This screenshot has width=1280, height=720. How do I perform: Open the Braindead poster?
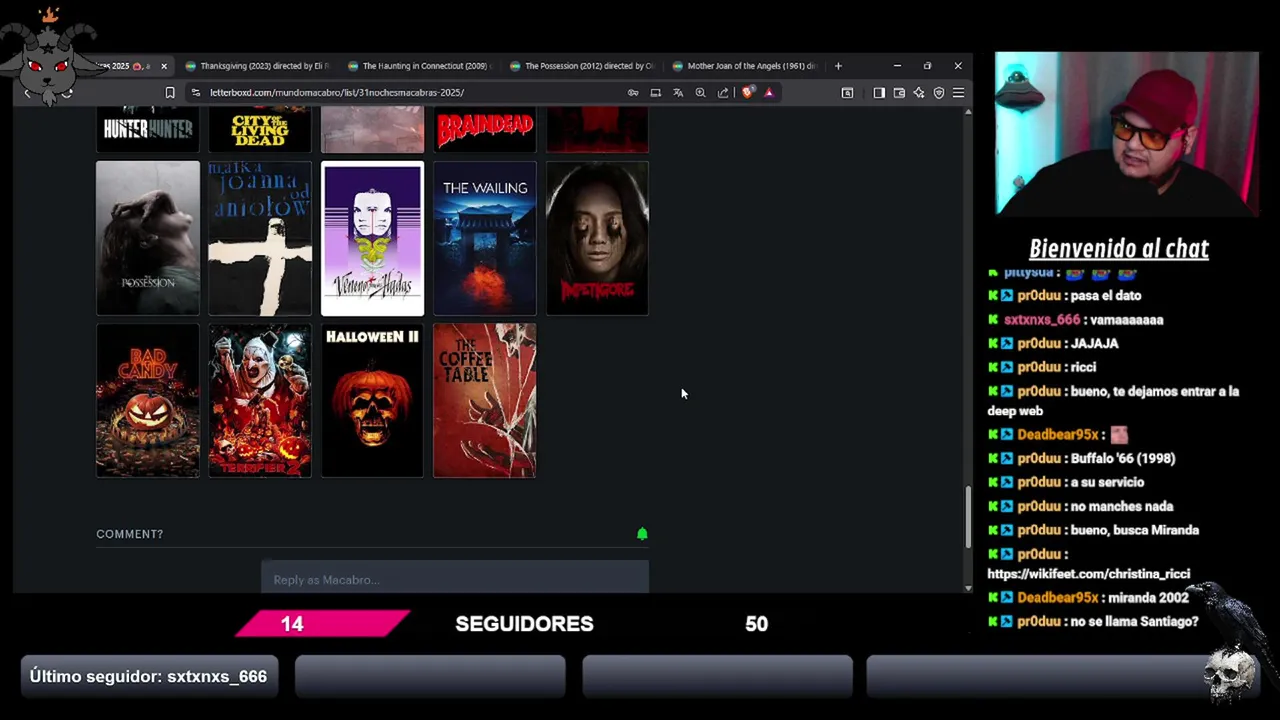click(485, 130)
